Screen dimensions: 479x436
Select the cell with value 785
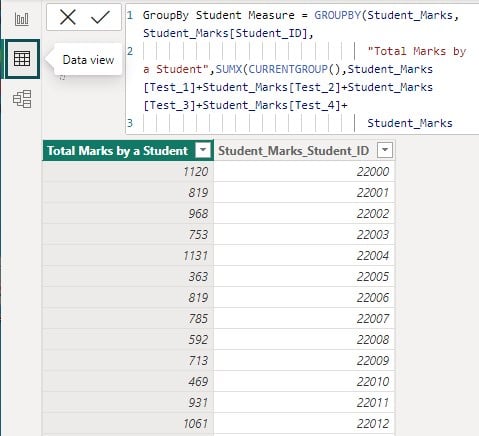click(x=128, y=319)
